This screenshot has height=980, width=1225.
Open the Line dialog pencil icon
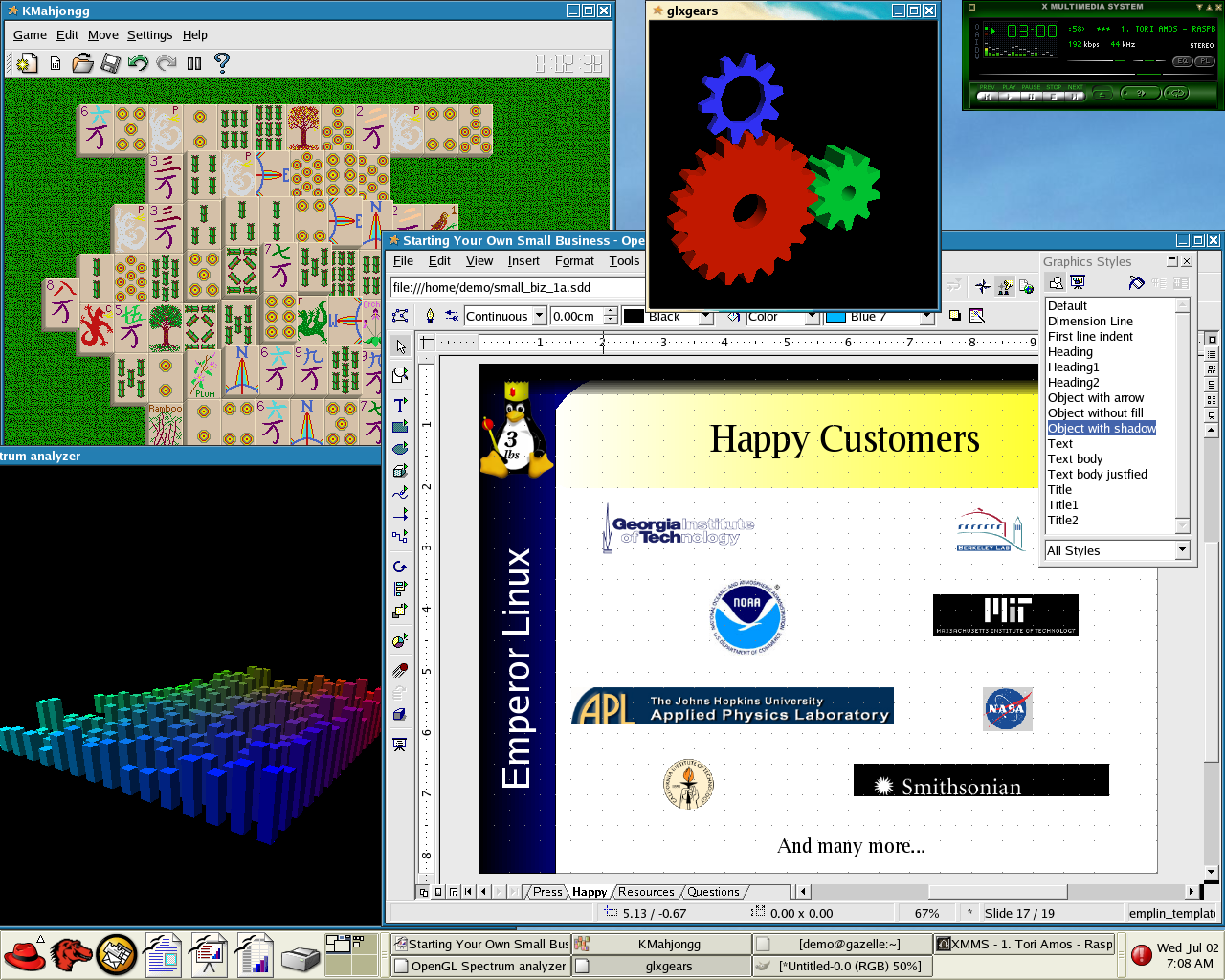coord(430,316)
